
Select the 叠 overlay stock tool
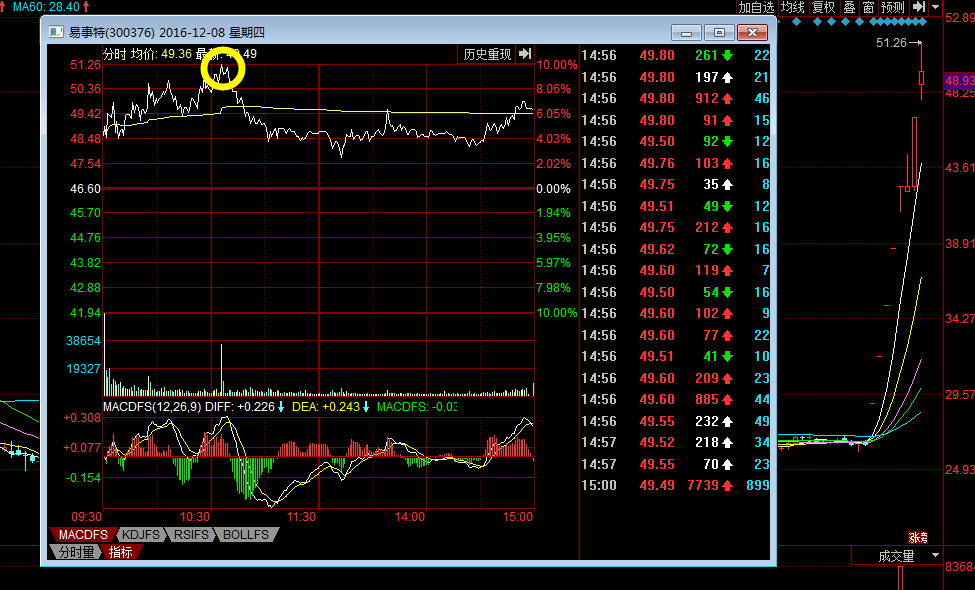[x=849, y=7]
